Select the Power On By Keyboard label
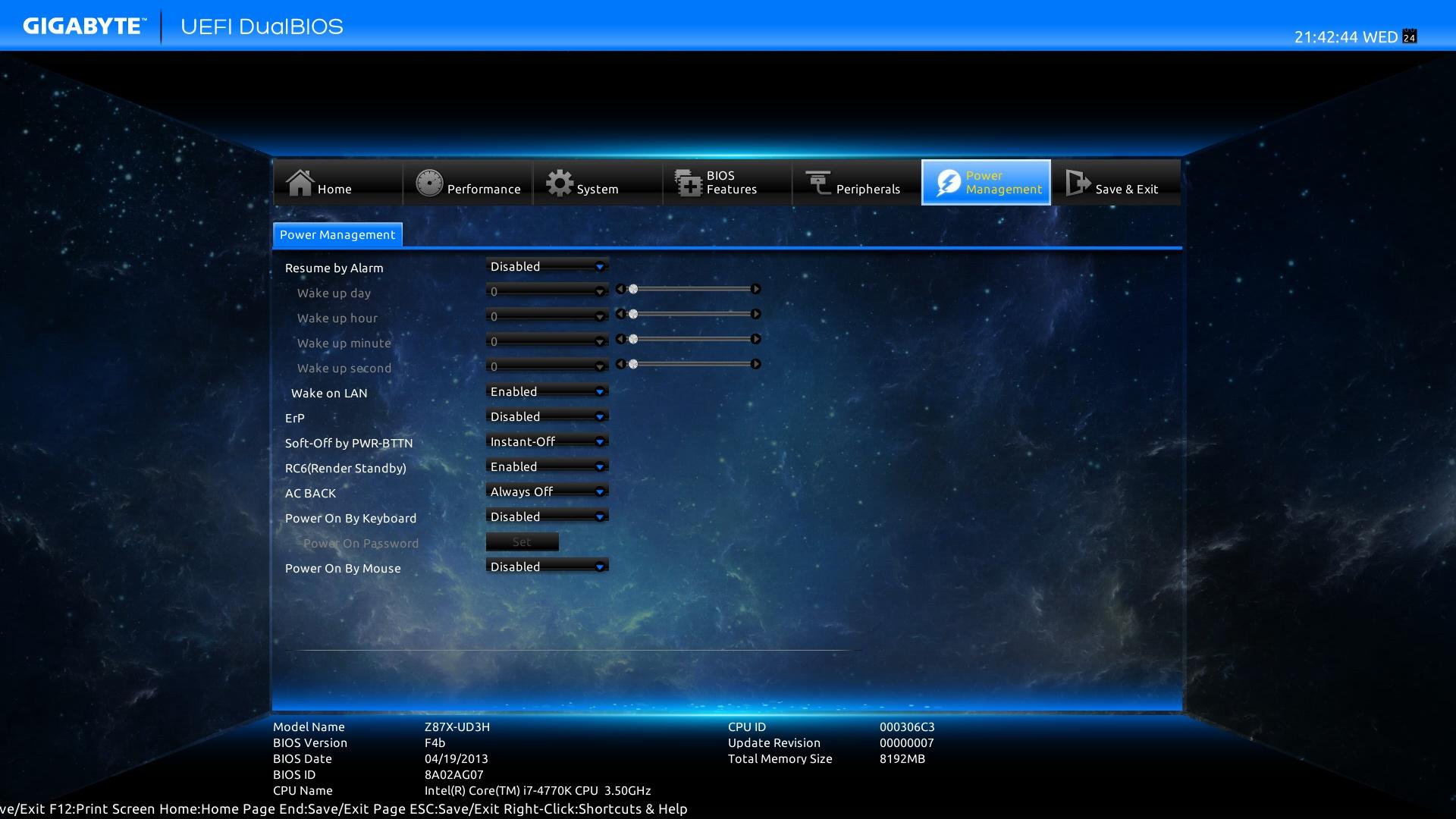The image size is (1456, 819). tap(350, 518)
